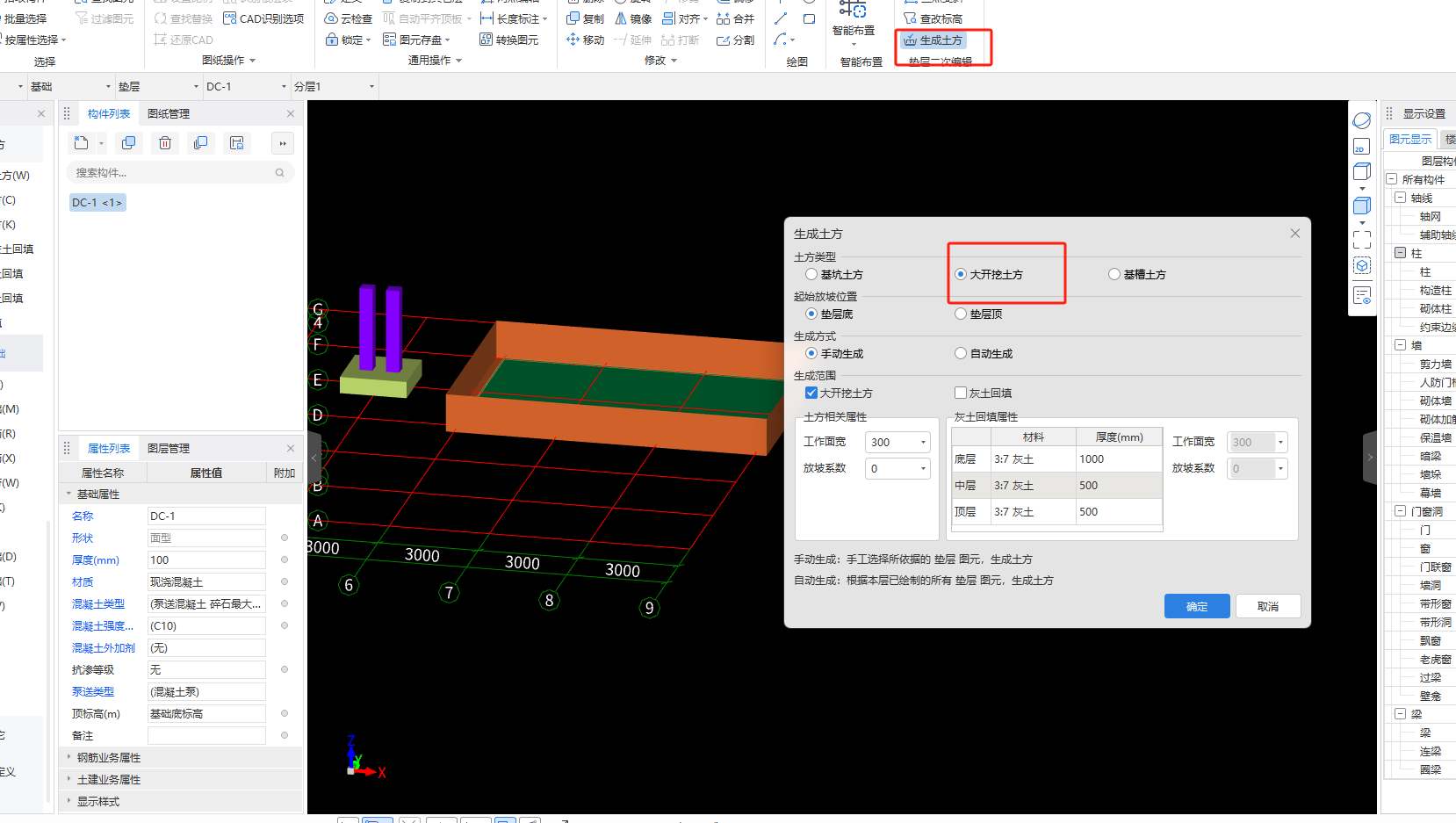Click the 分割 ribbon tool

click(736, 40)
